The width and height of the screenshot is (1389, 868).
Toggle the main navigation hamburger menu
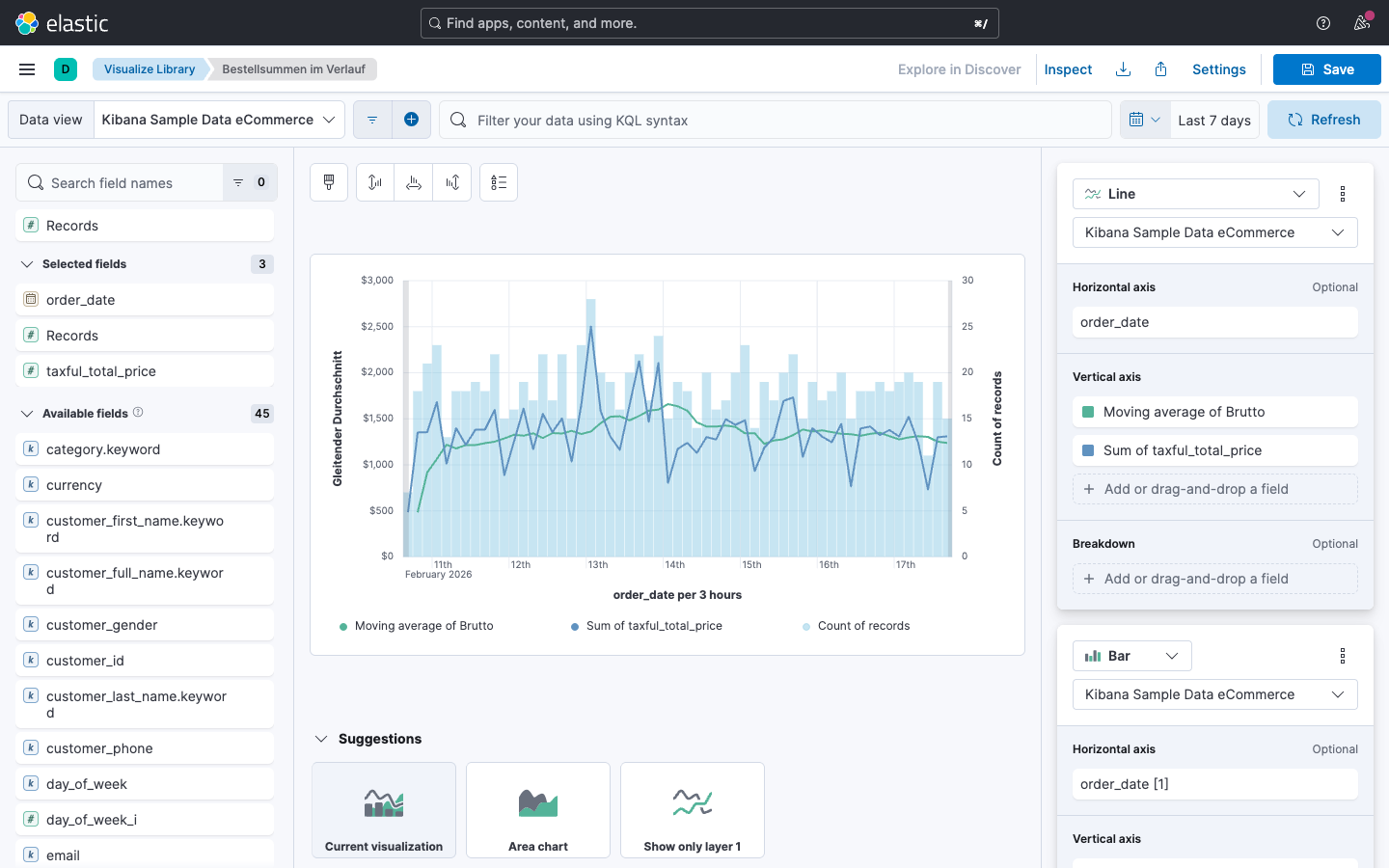(x=27, y=69)
